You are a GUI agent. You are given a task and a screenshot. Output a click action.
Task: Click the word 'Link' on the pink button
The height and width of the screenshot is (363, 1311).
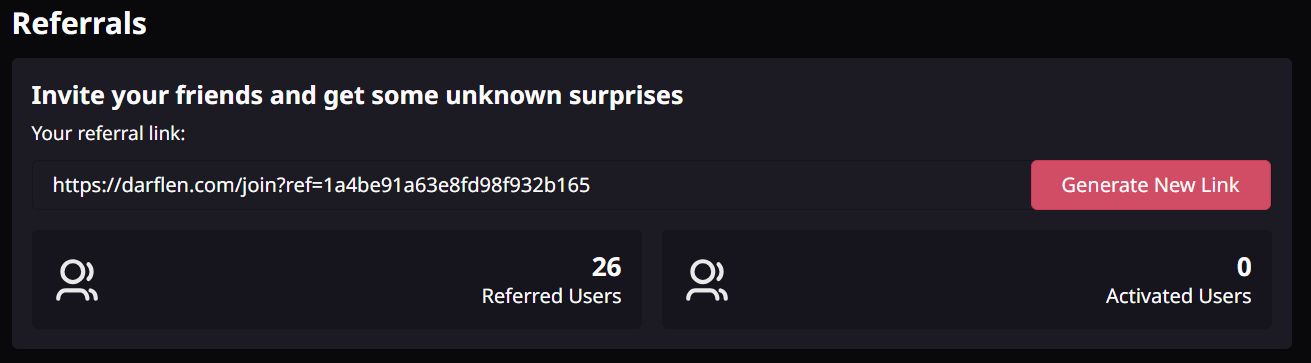[x=1222, y=185]
